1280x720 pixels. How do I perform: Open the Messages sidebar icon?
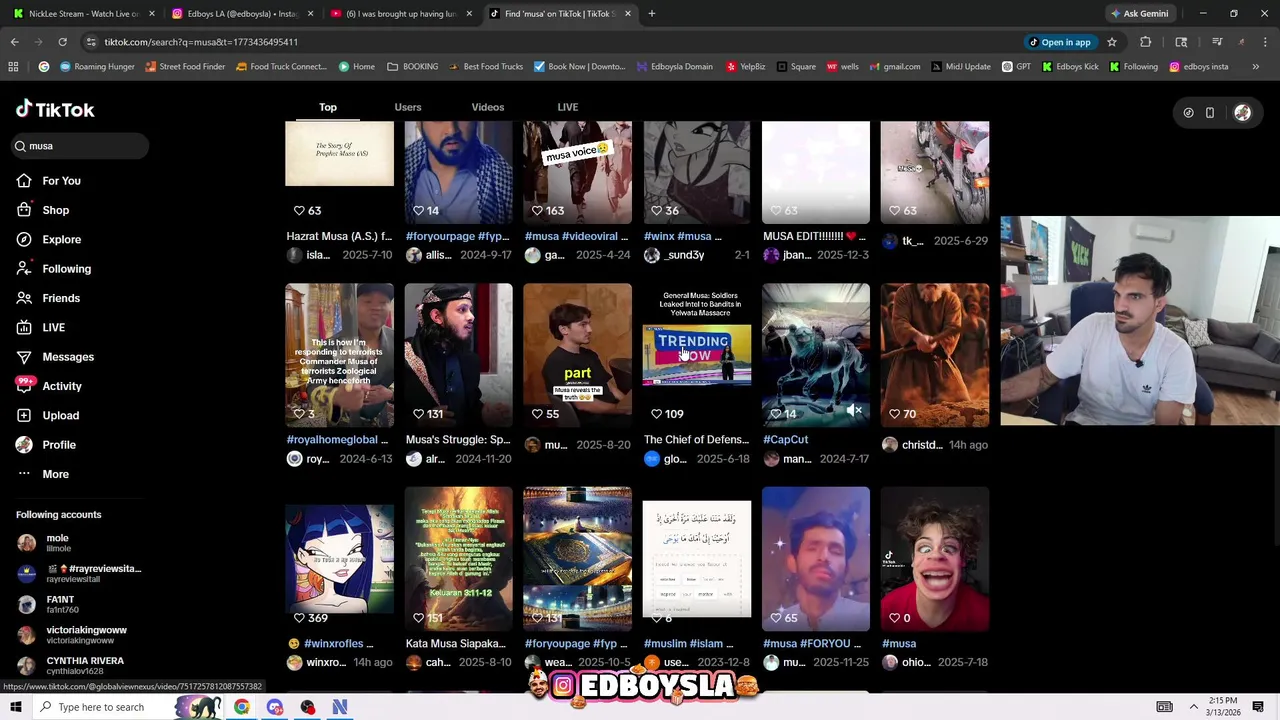24,357
